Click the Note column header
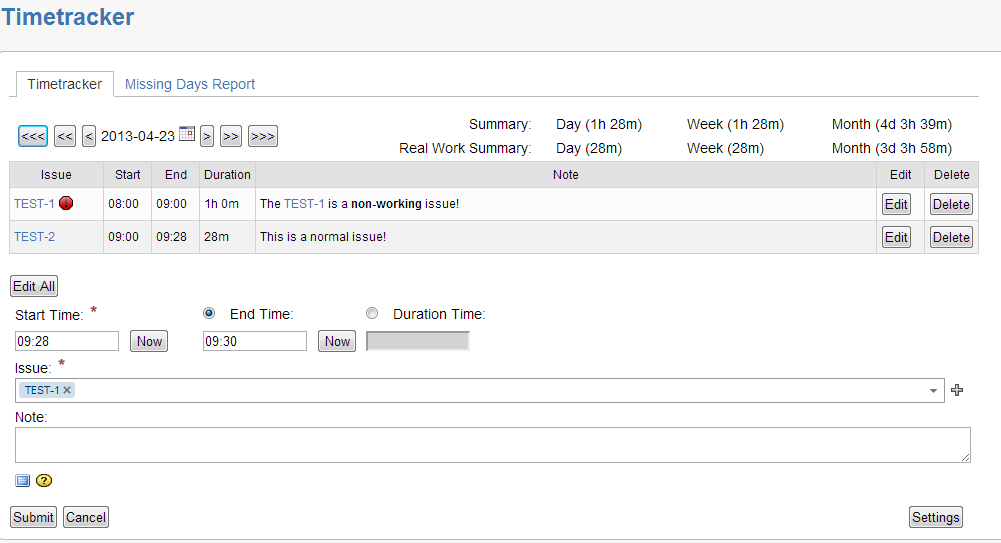This screenshot has width=1001, height=543. coord(566,175)
